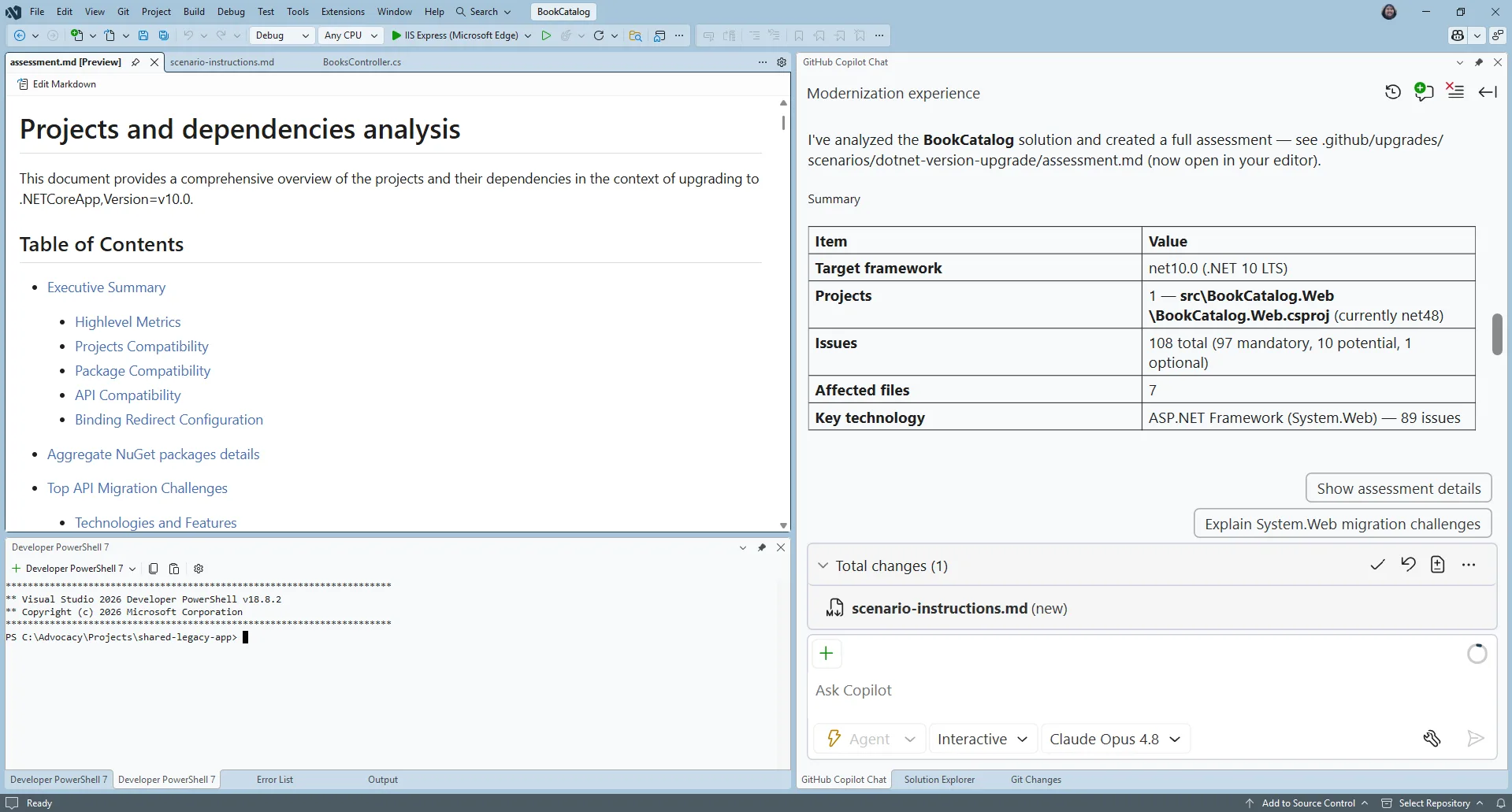Open the Extensions menu
The width and height of the screenshot is (1512, 812).
[x=343, y=12]
